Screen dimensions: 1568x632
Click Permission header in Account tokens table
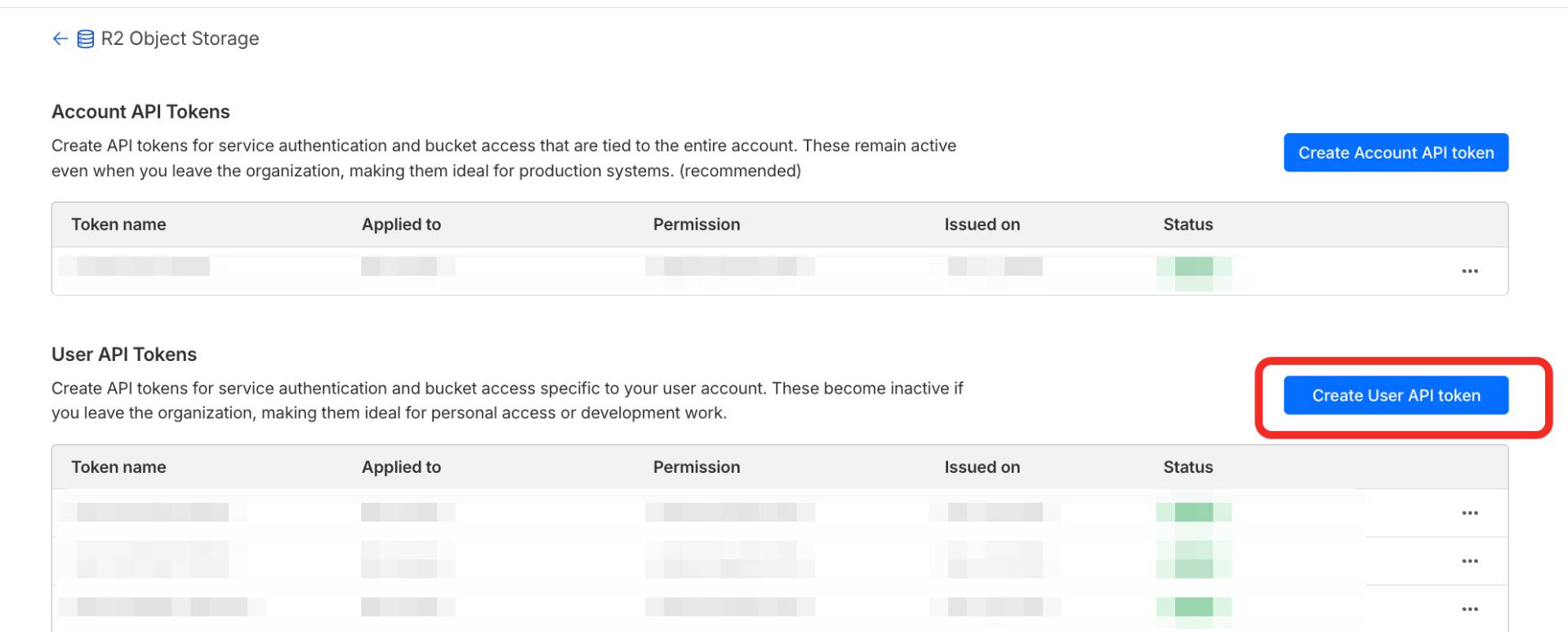(696, 225)
